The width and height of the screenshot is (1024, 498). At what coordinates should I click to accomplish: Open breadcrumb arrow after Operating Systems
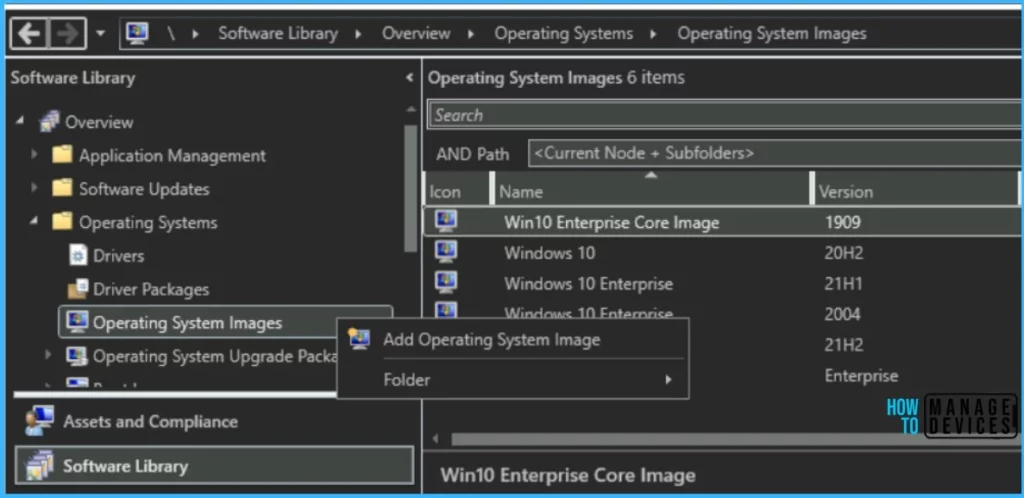(x=654, y=34)
